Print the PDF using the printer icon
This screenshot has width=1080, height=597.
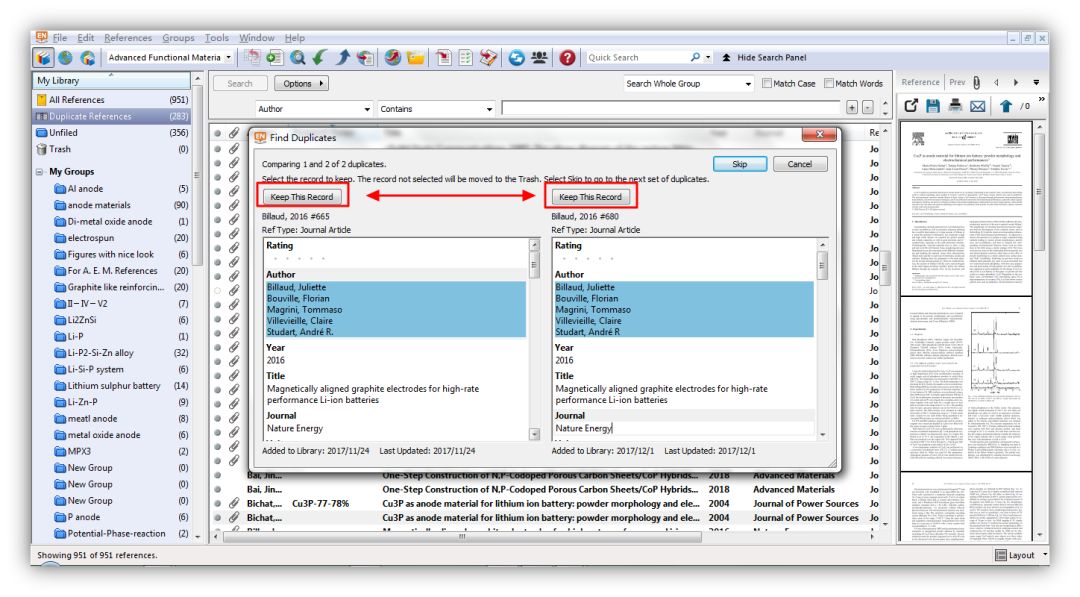coord(955,106)
